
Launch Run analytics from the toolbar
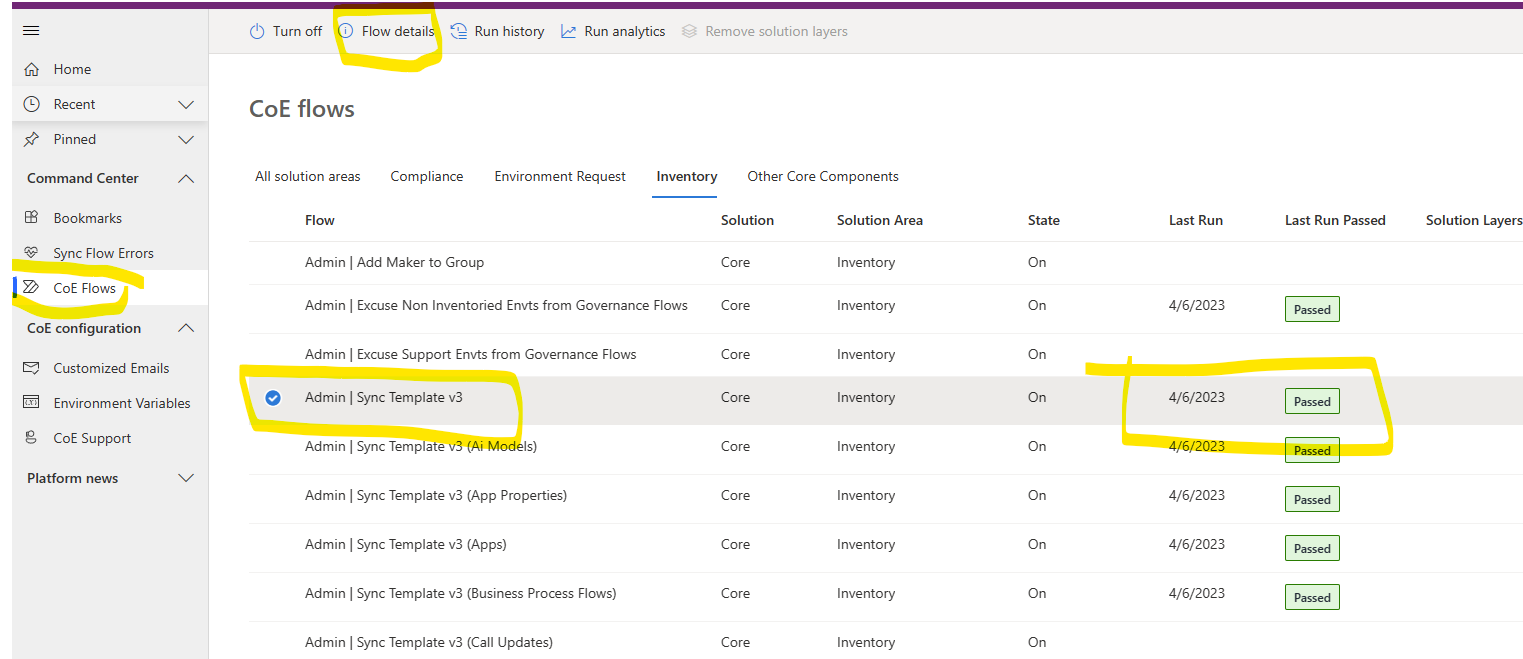tap(613, 31)
